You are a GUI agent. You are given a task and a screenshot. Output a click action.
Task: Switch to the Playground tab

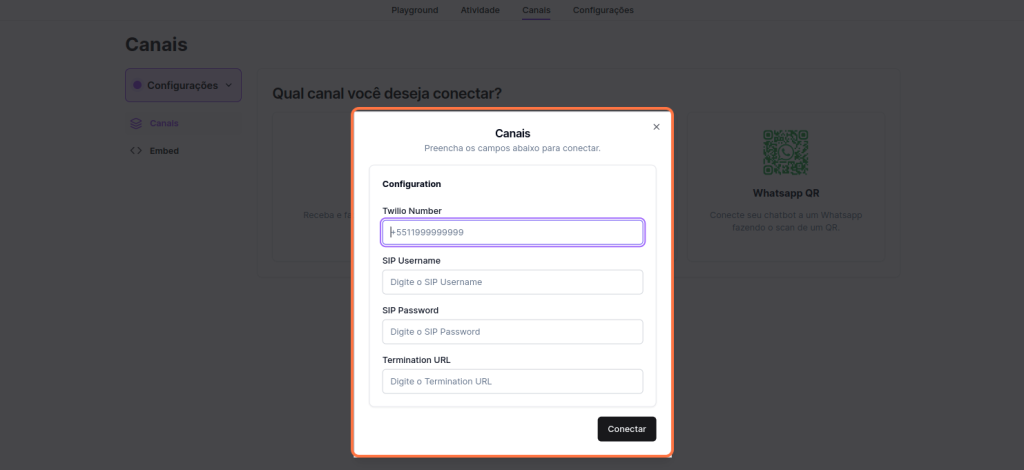pos(414,10)
